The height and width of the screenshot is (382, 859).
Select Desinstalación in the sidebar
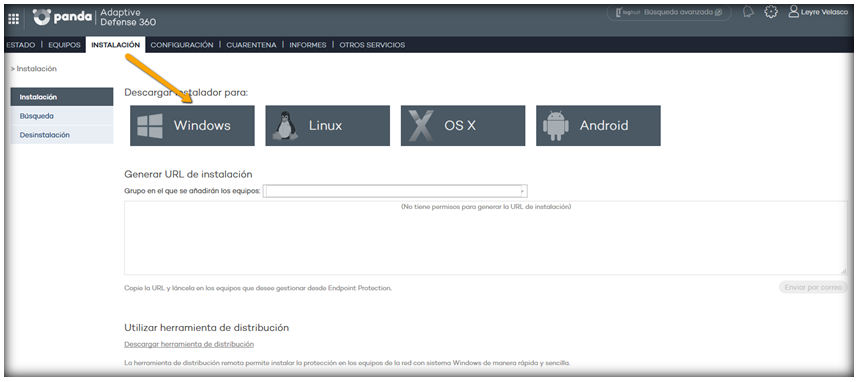(62, 135)
